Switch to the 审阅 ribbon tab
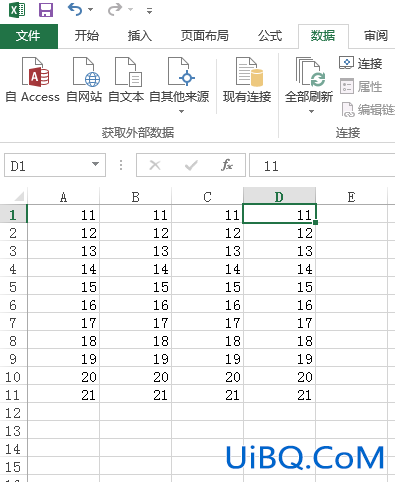395x482 pixels. tap(376, 36)
